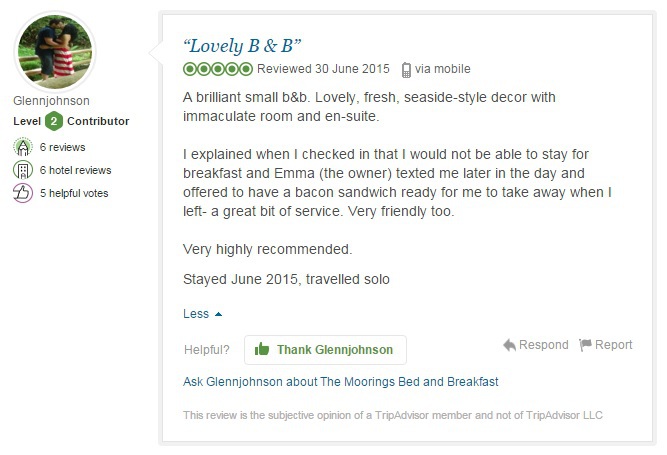Click the Respond reply arrow icon

(x=510, y=345)
